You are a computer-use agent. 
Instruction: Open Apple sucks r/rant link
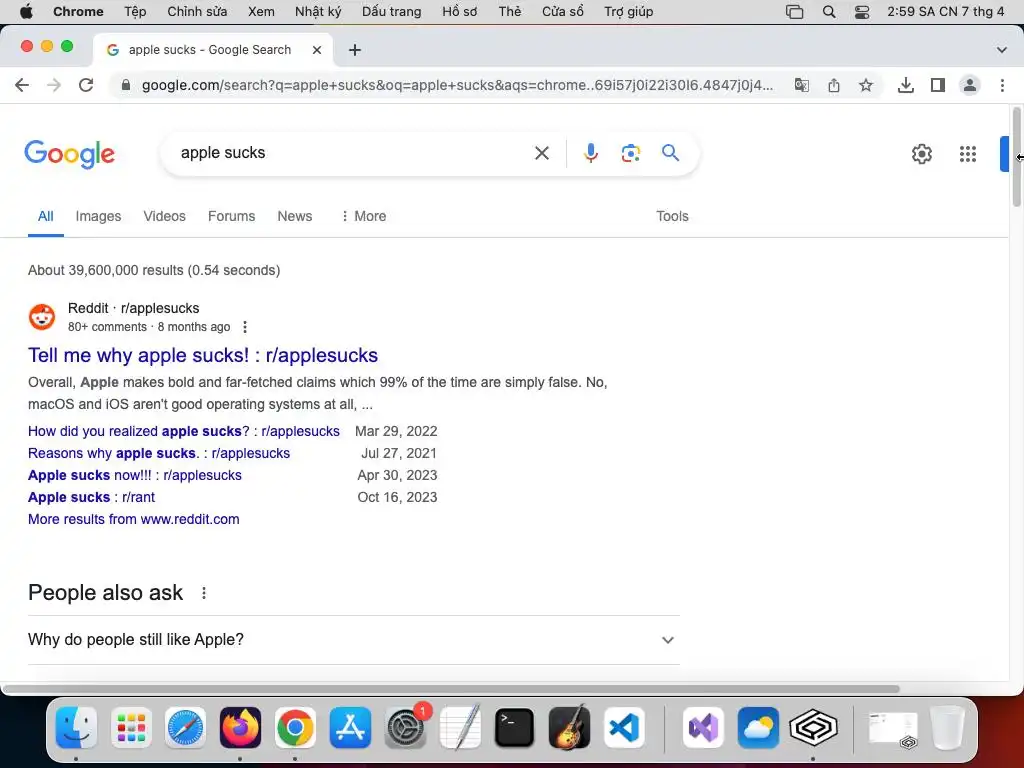[91, 498]
